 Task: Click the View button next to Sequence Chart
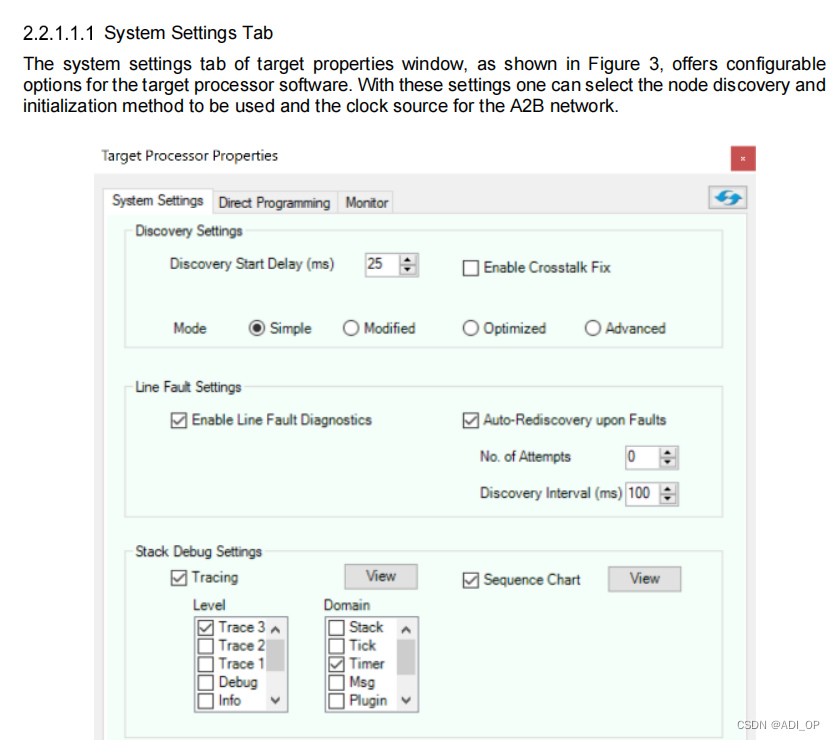(x=644, y=579)
